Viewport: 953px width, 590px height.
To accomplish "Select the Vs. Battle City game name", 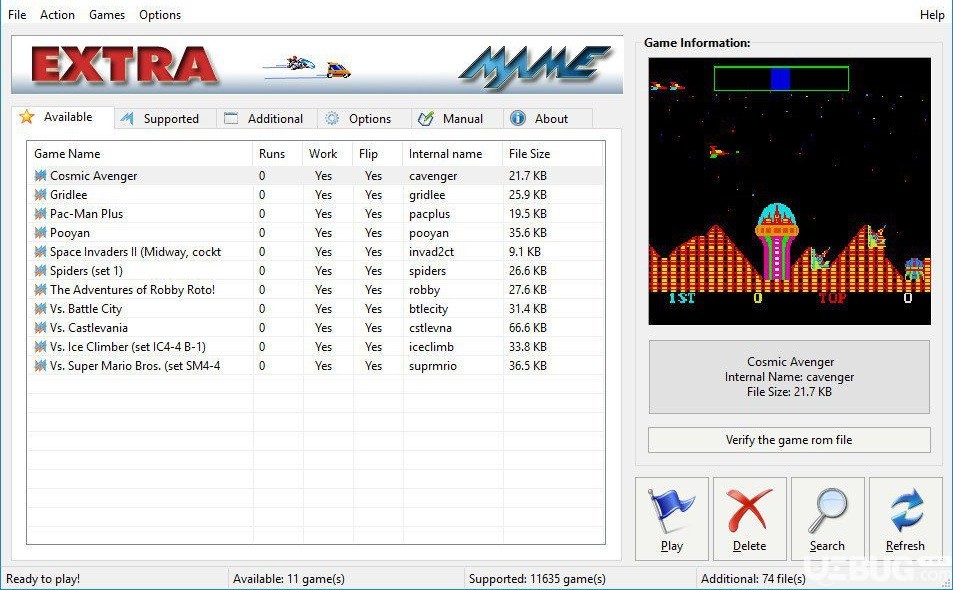I will [86, 309].
